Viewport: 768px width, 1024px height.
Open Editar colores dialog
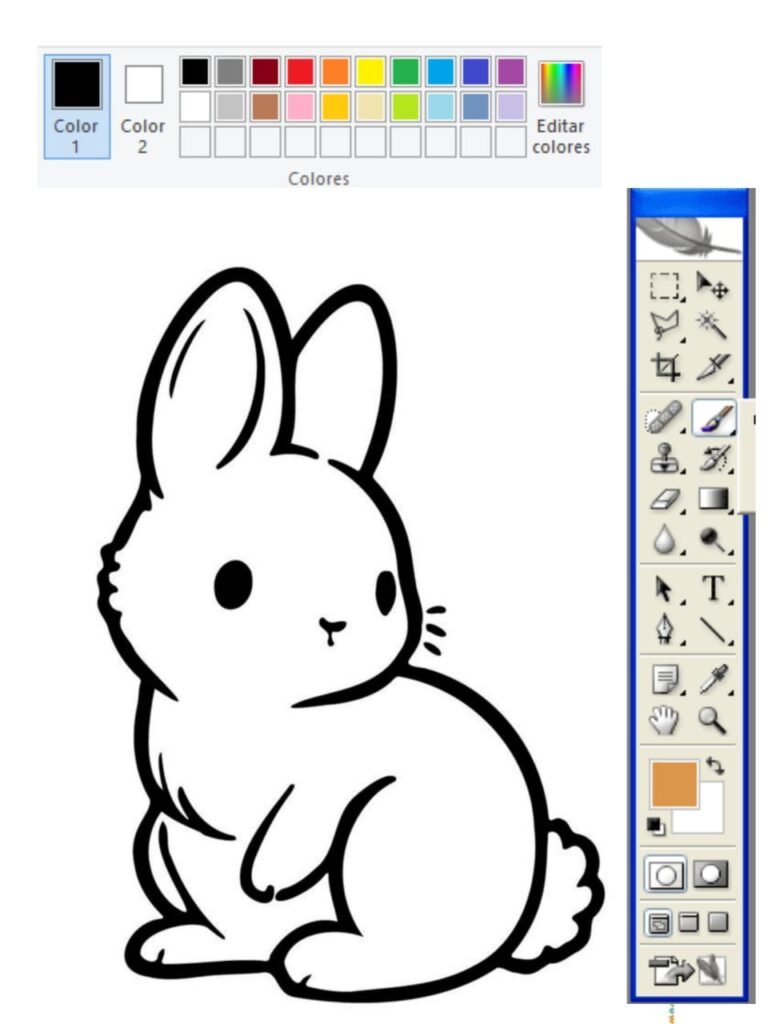[x=560, y=108]
